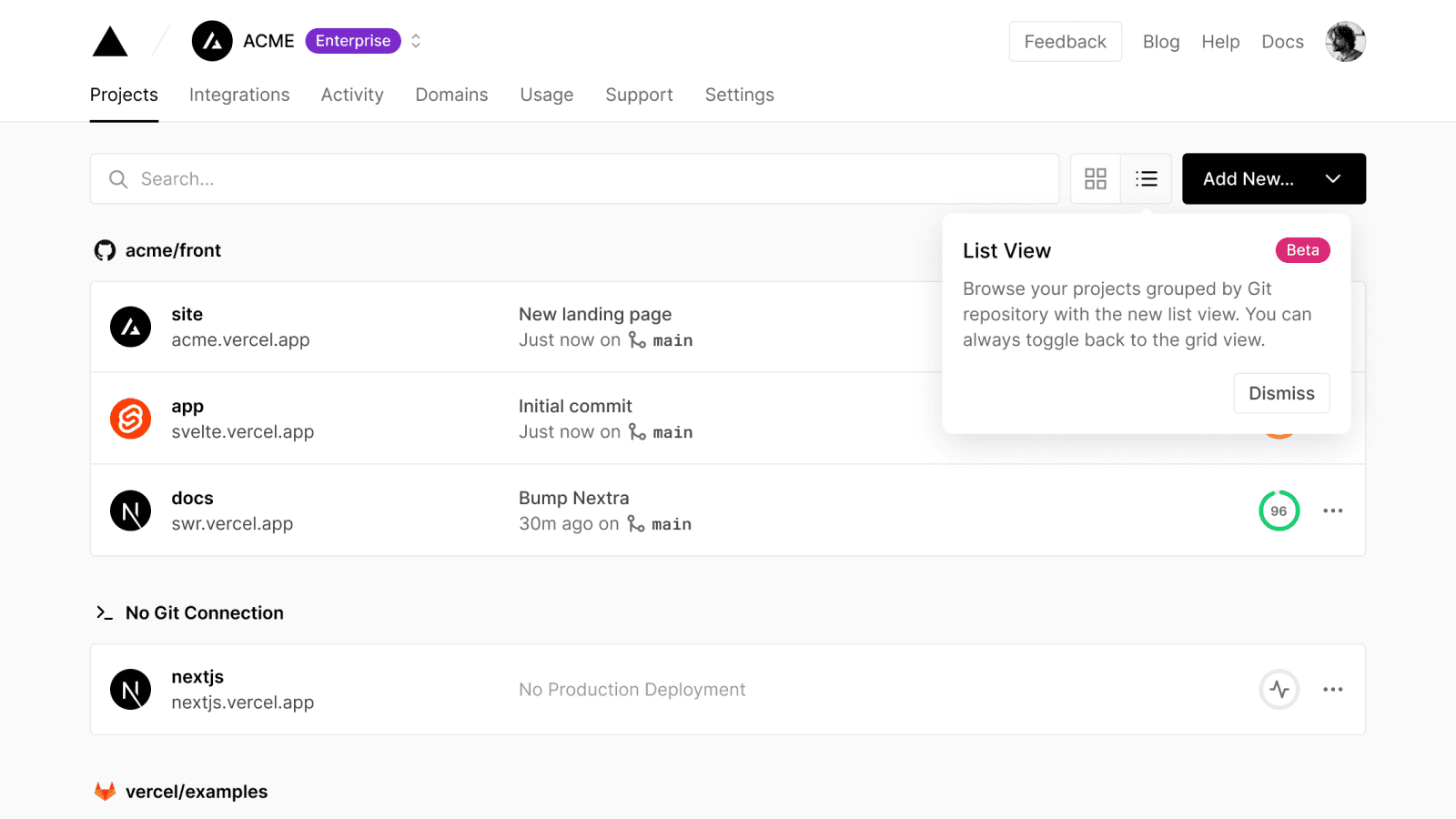The image size is (1456, 819).
Task: Open the Integrations tab
Action: click(239, 95)
